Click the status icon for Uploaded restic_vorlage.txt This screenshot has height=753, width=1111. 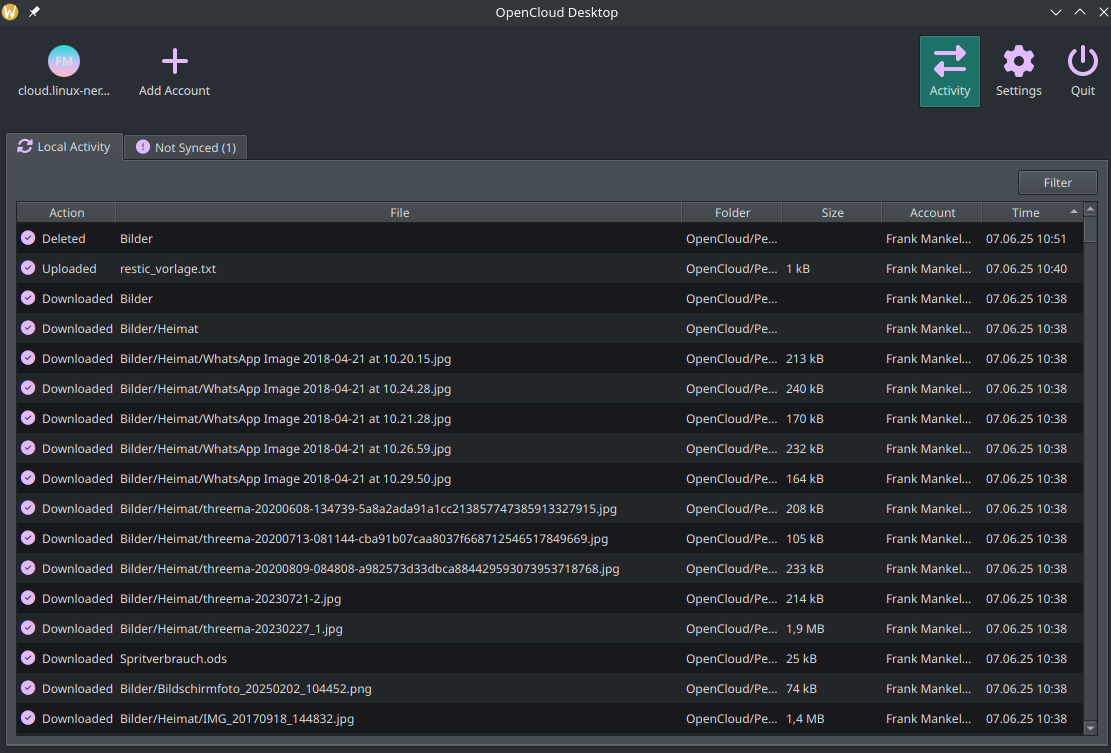28,268
